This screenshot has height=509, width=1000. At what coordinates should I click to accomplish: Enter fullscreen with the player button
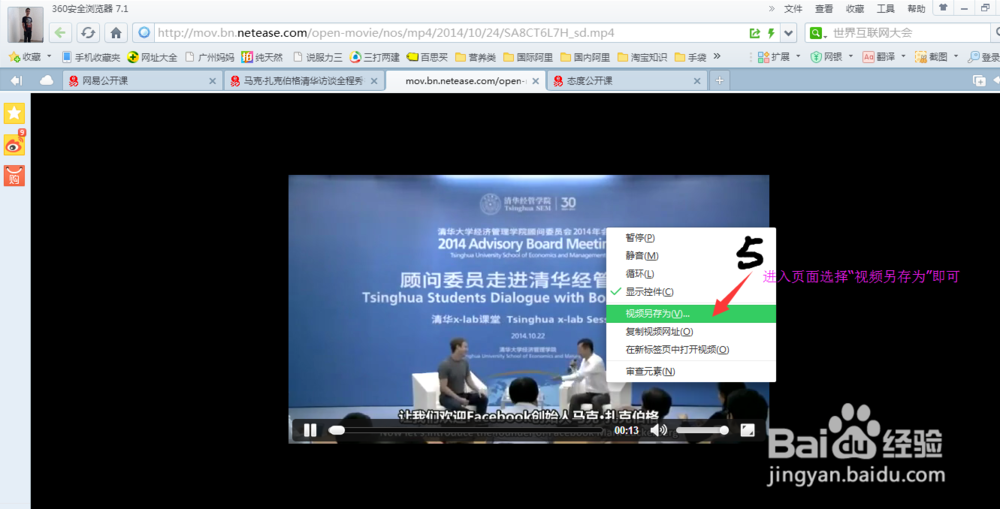(x=747, y=431)
